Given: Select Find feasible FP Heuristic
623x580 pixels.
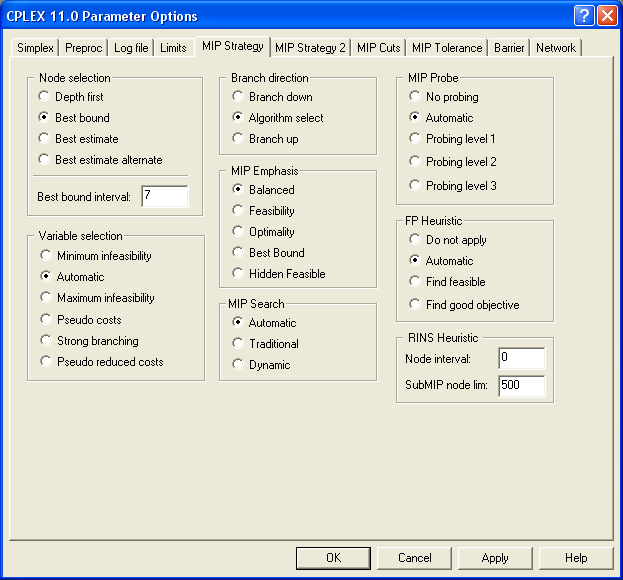Looking at the screenshot, I should [x=448, y=282].
